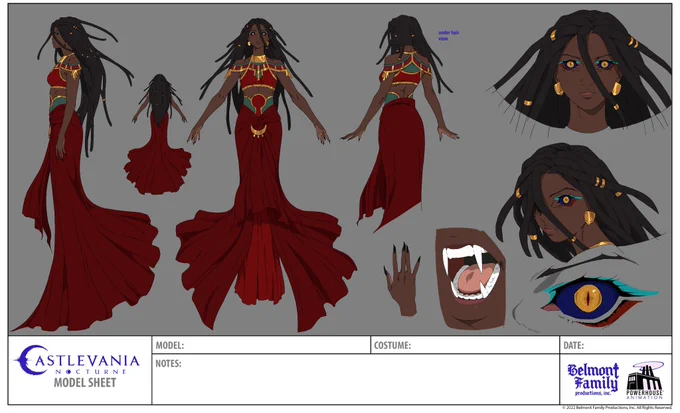Click the COSTUME: field label
The height and width of the screenshot is (413, 680).
(392, 345)
